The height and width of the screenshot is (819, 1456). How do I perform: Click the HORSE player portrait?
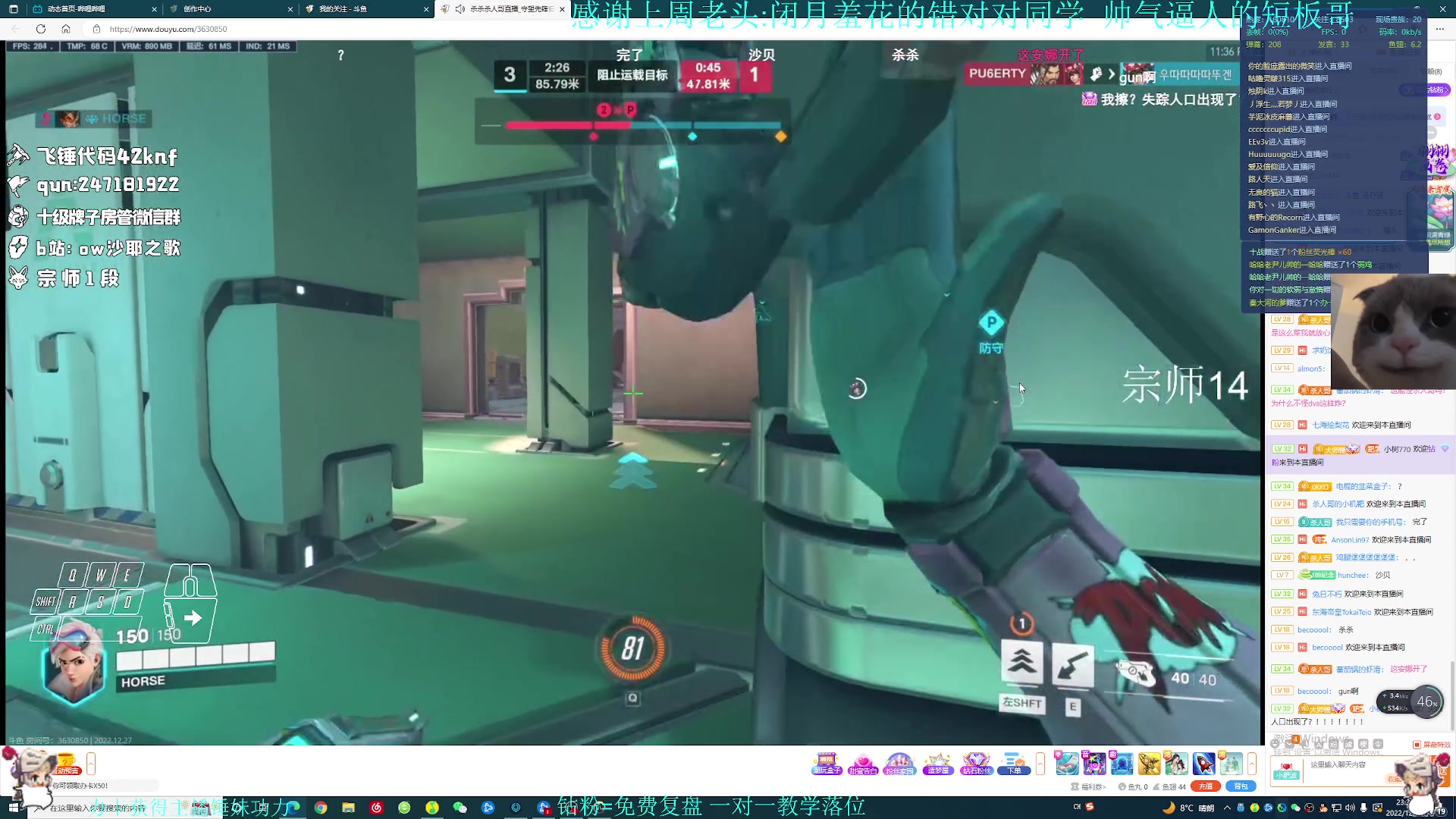[x=74, y=664]
